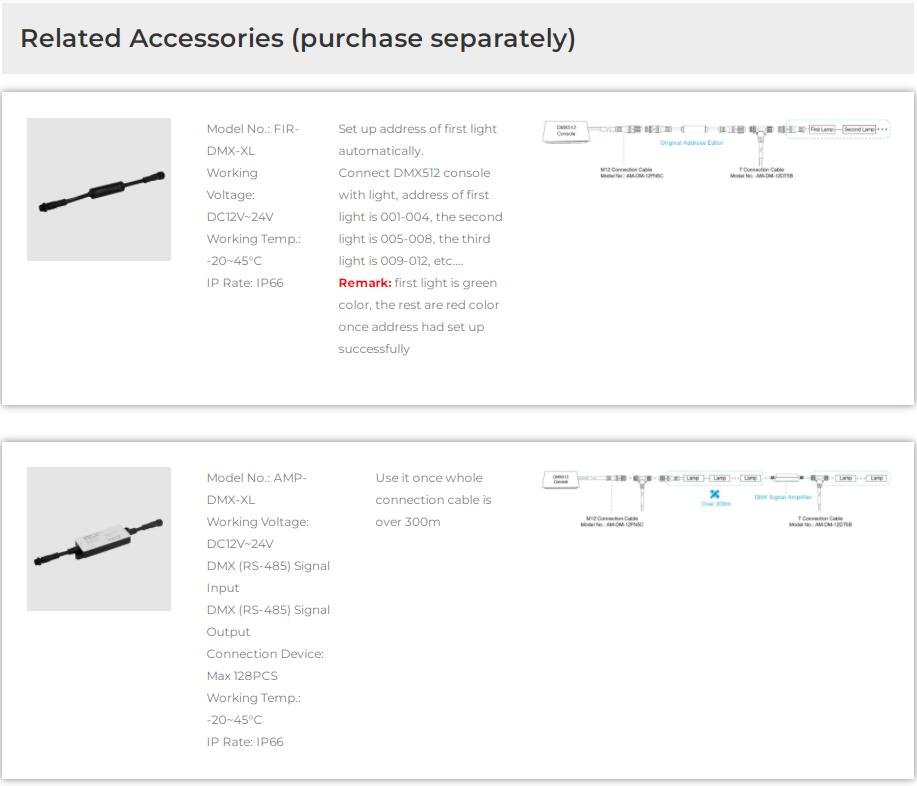The image size is (917, 786).
Task: Click the blue X 'Over 300m' icon
Action: tap(715, 494)
